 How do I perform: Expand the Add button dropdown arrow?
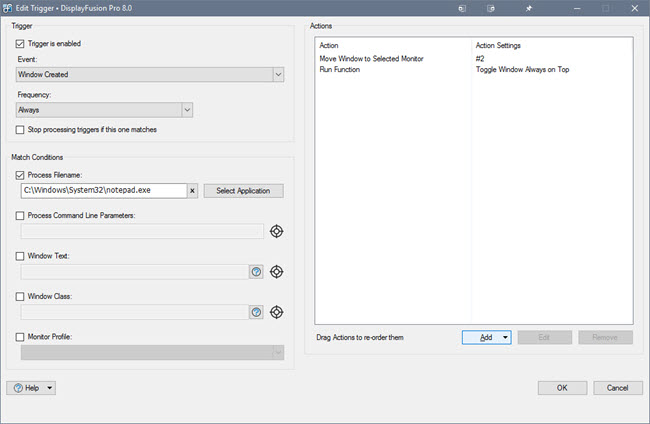(505, 337)
